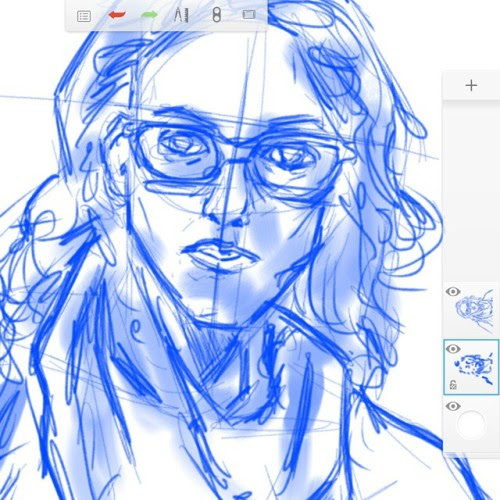Undo with the red left arrow
500x500 pixels.
point(117,15)
